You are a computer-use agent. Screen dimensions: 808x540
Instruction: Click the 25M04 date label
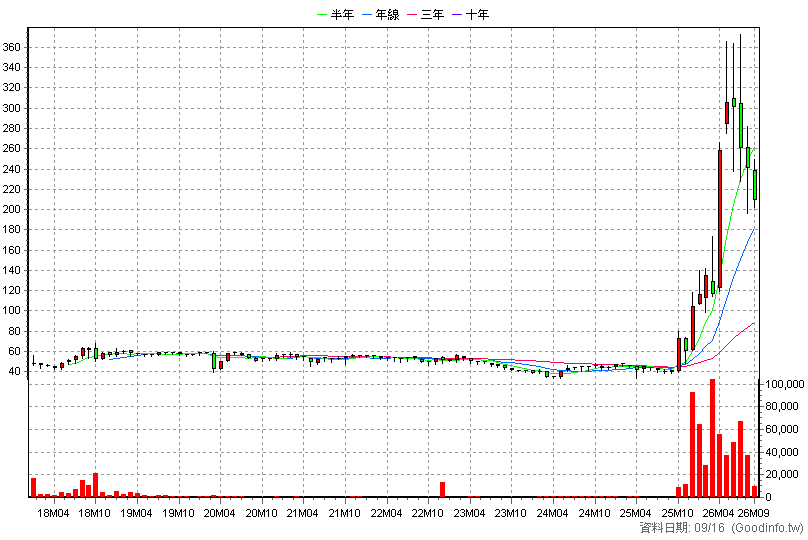[636, 513]
